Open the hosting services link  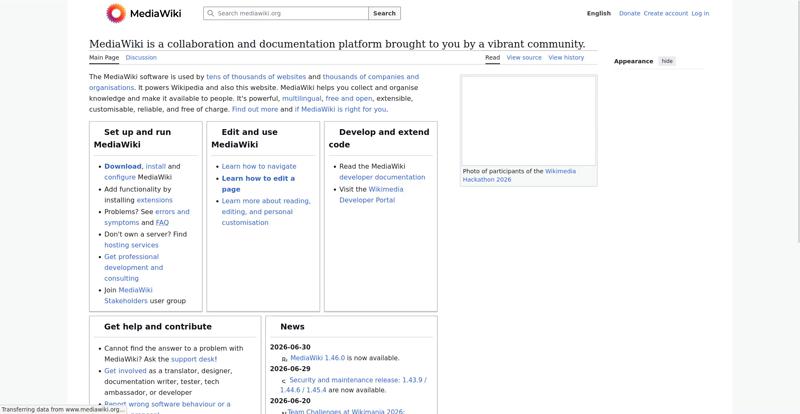[131, 245]
